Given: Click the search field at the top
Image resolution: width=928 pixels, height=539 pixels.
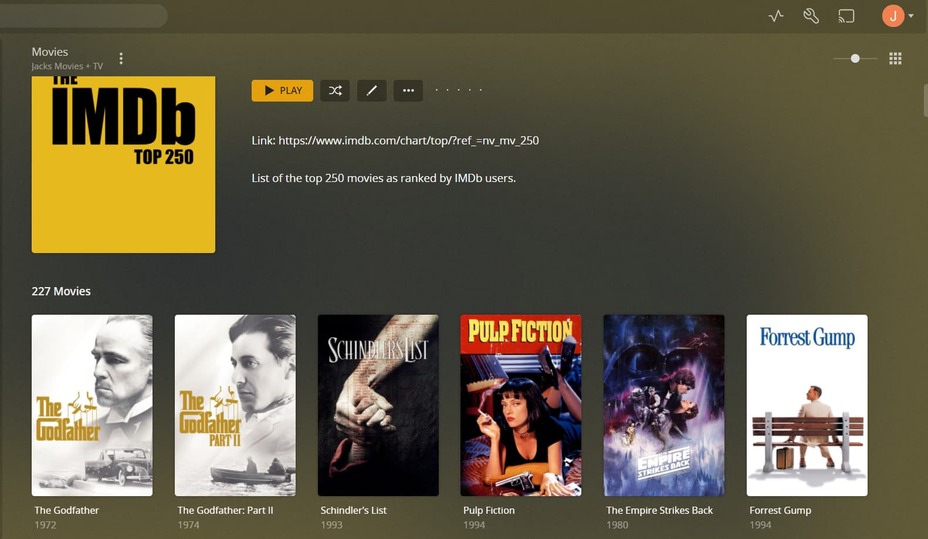Looking at the screenshot, I should [x=83, y=16].
